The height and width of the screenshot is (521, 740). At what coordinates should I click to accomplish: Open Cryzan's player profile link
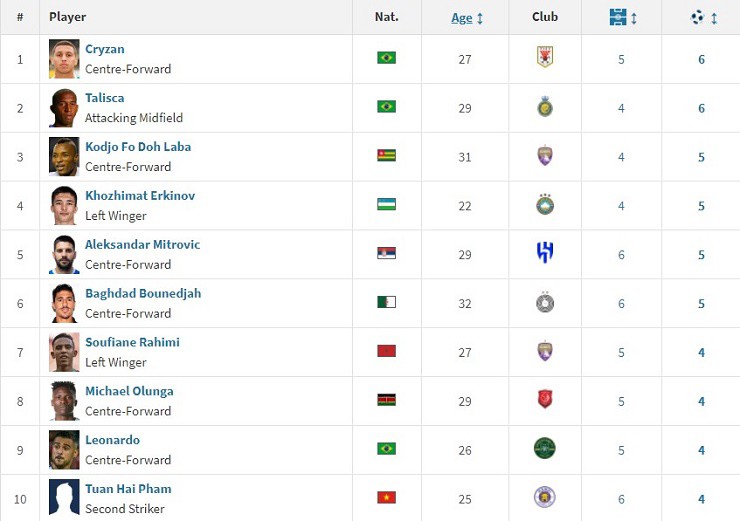pos(105,49)
